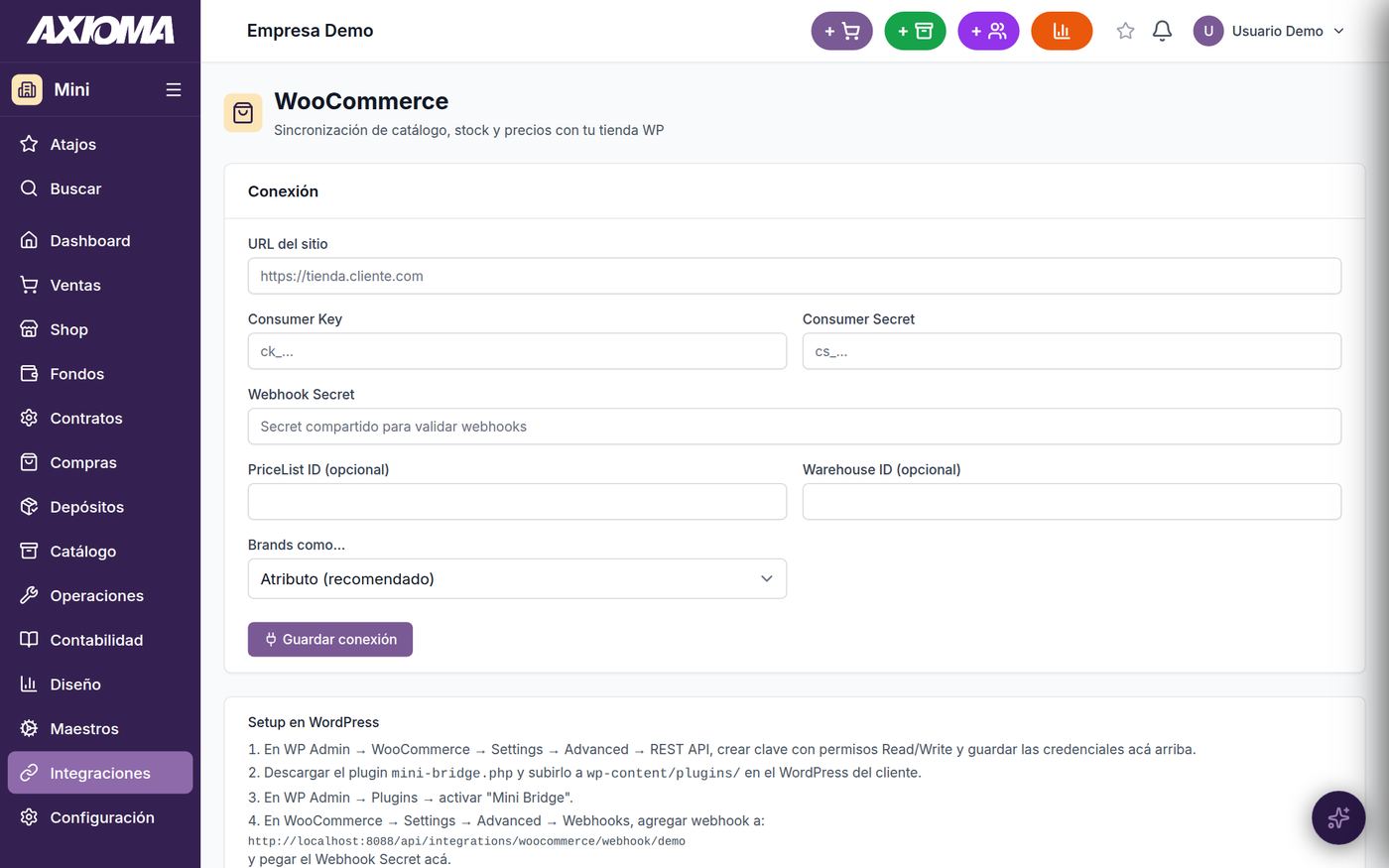Click the Integraciones link icon
1389x868 pixels.
pos(29,773)
